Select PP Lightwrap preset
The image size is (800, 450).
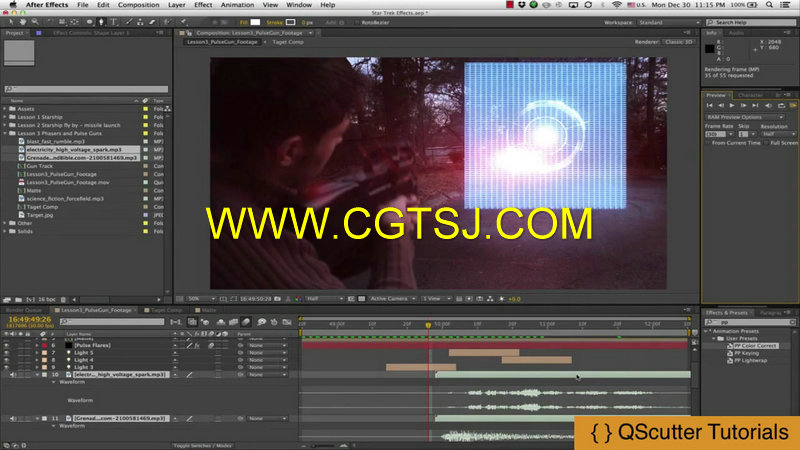(751, 360)
